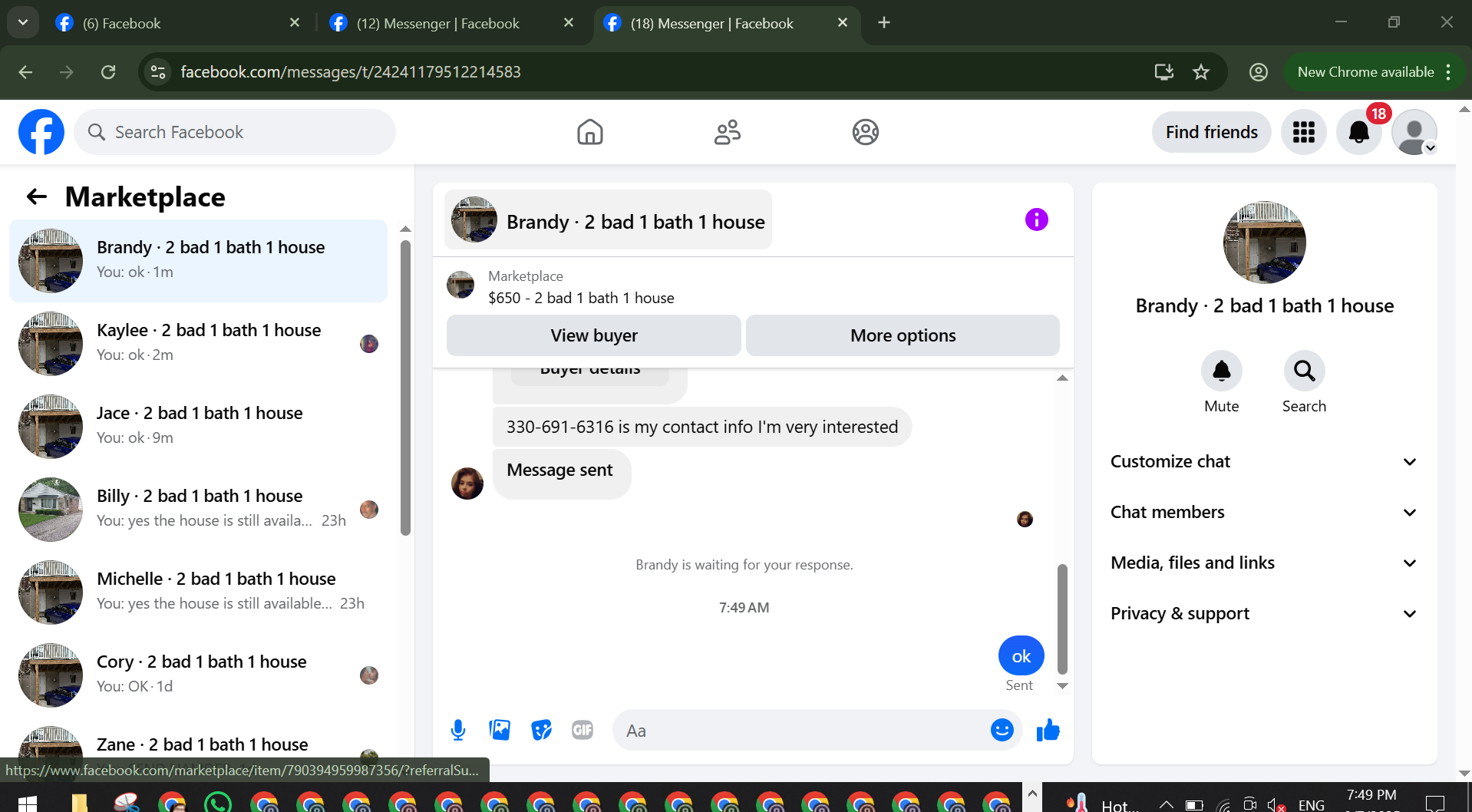Image resolution: width=1472 pixels, height=812 pixels.
Task: Expand Chat members section
Action: click(1264, 512)
